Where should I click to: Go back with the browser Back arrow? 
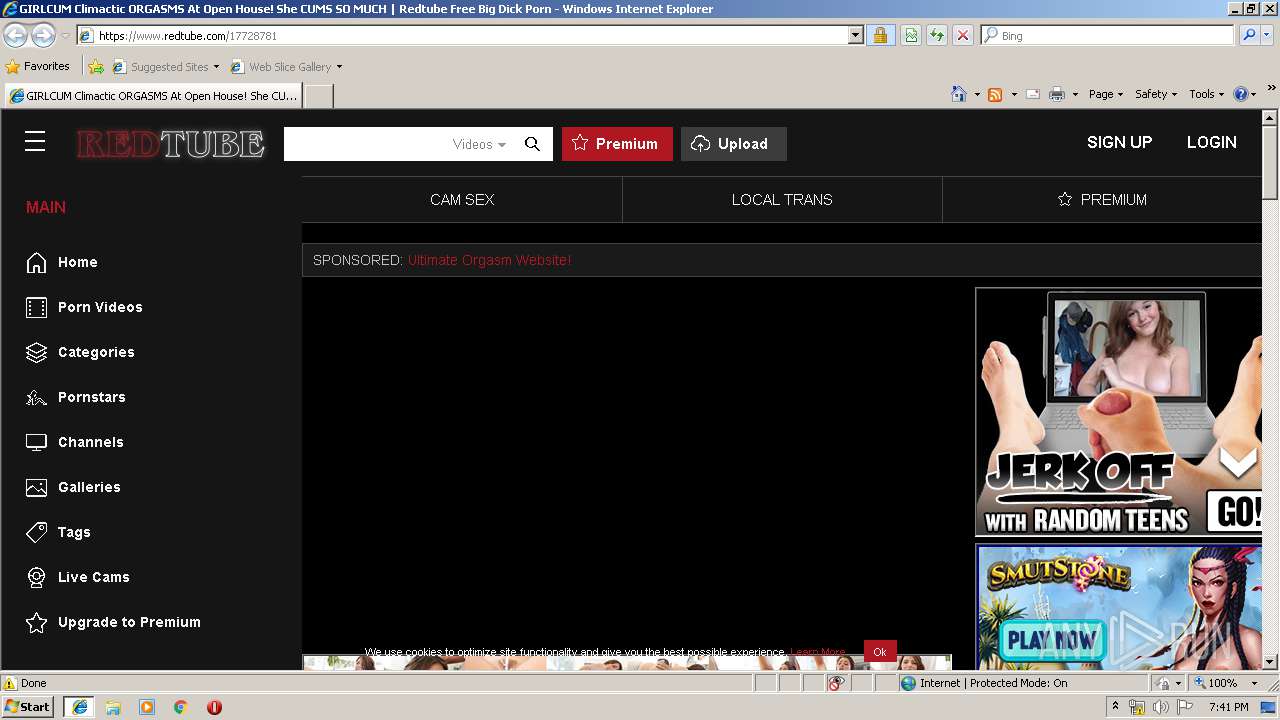(15, 35)
